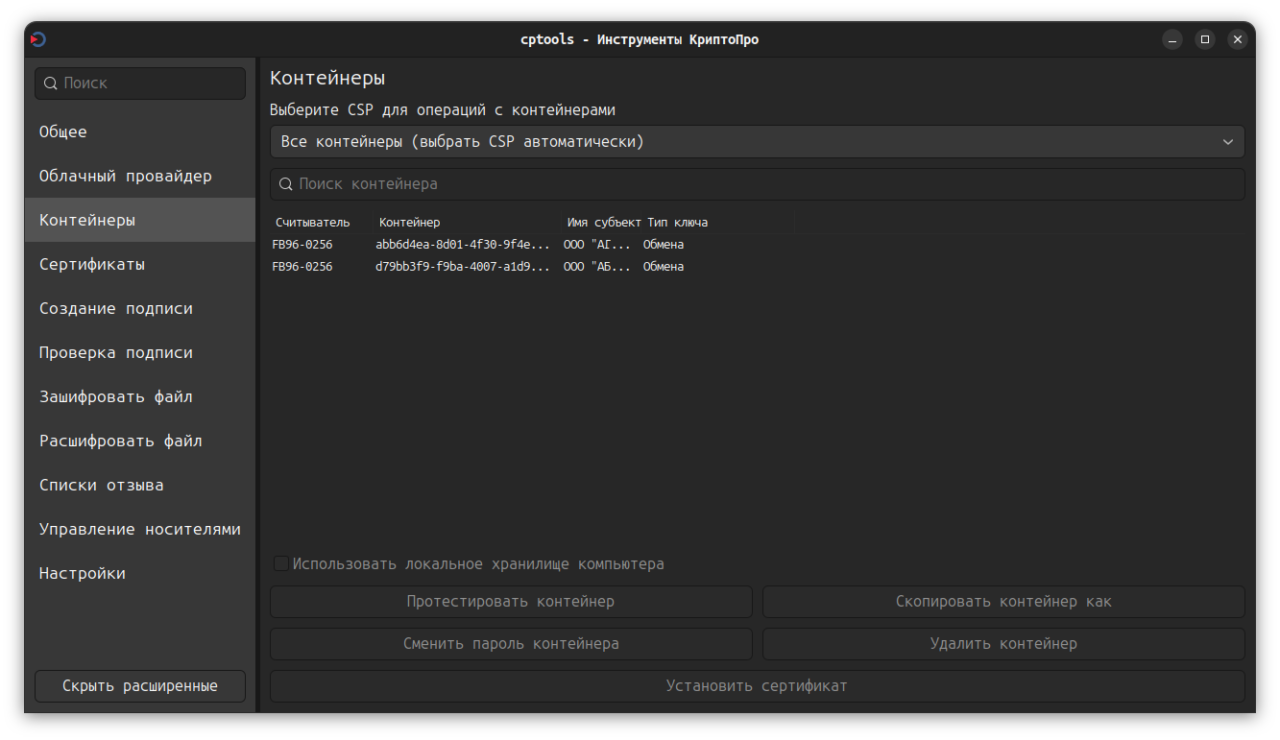Go to Облачный провайдер section
Viewport: 1280px width, 740px height.
[x=140, y=176]
